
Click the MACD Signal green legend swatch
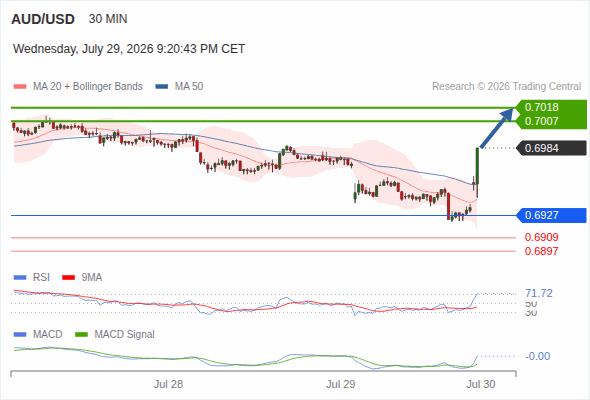click(81, 335)
